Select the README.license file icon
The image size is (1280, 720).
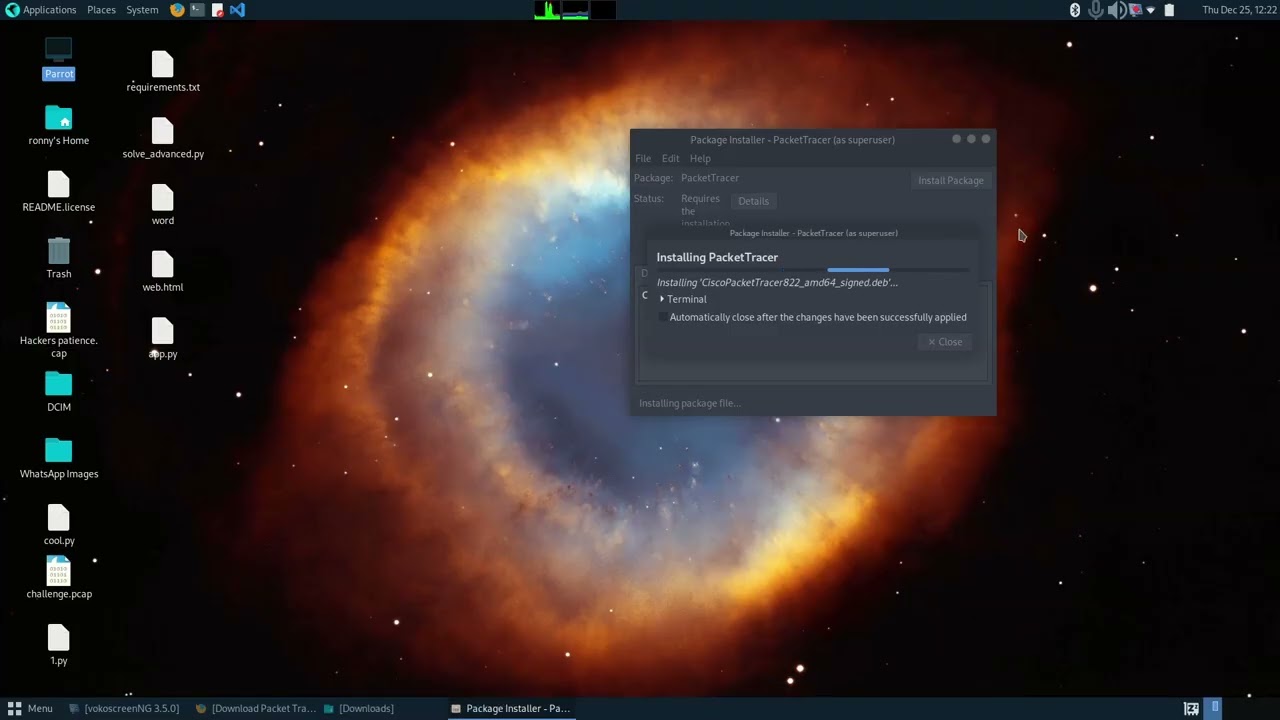(x=59, y=184)
